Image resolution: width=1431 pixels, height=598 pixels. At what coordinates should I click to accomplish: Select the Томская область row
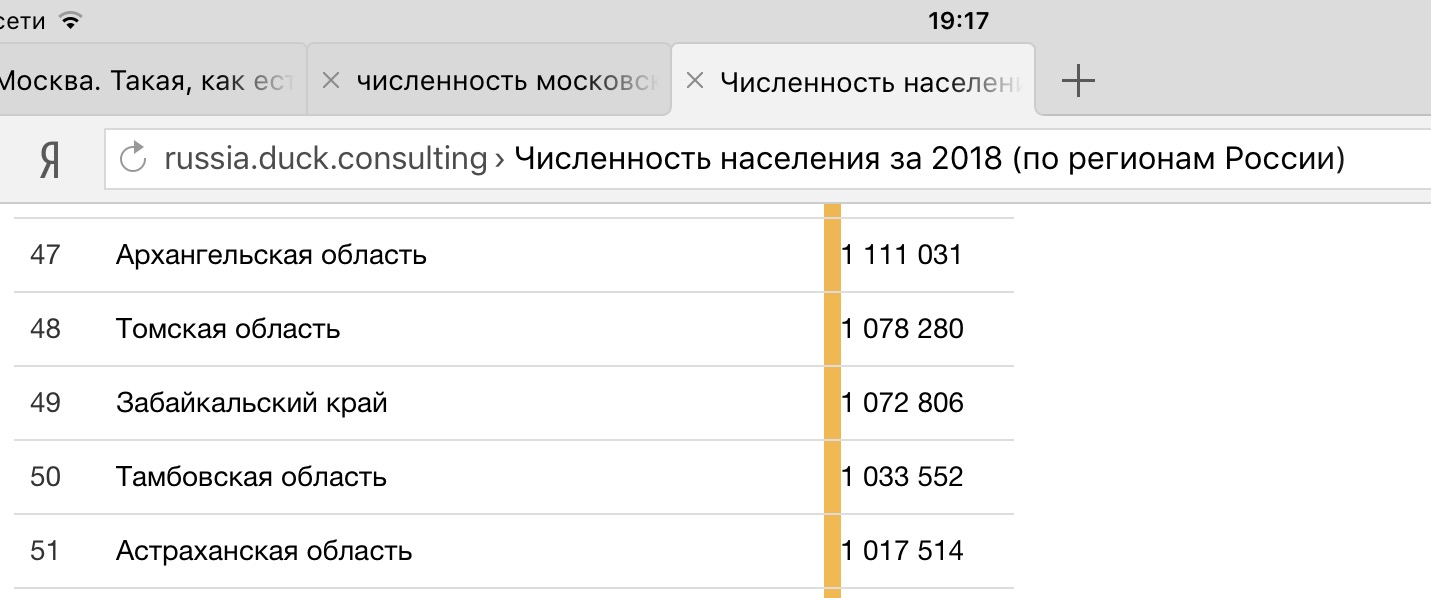point(514,329)
